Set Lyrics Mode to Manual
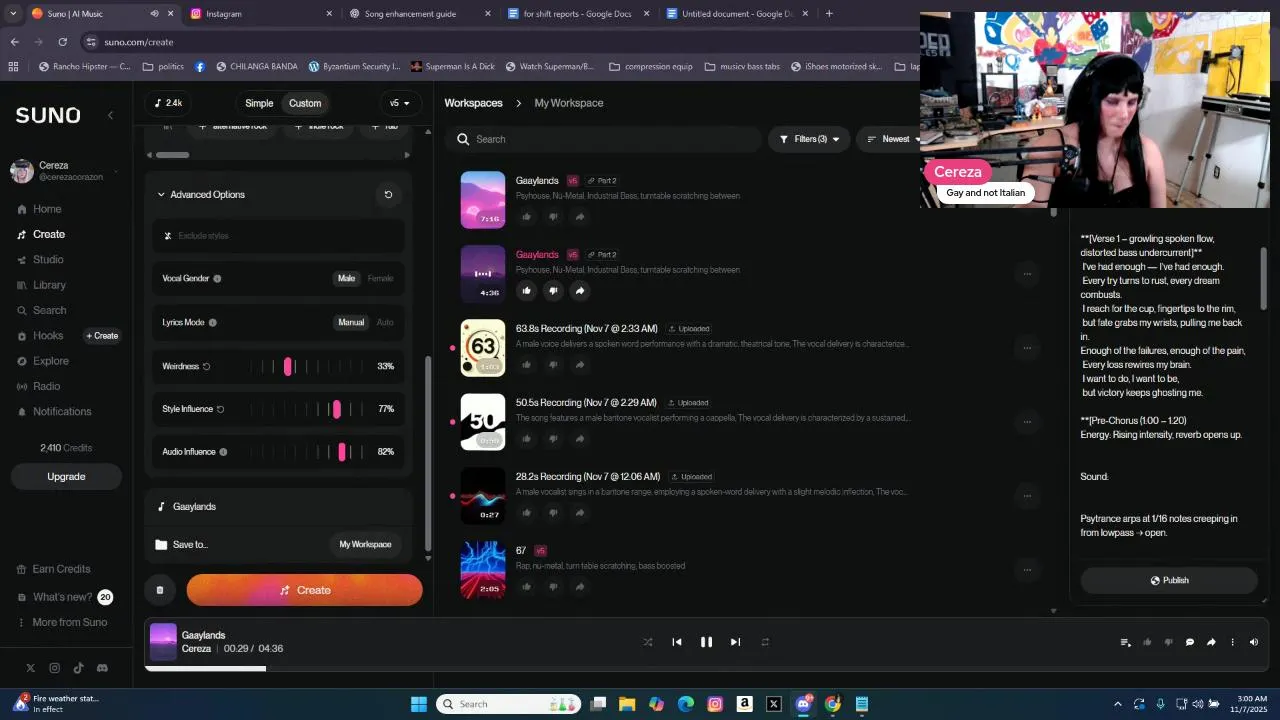The image size is (1280, 720). (351, 323)
